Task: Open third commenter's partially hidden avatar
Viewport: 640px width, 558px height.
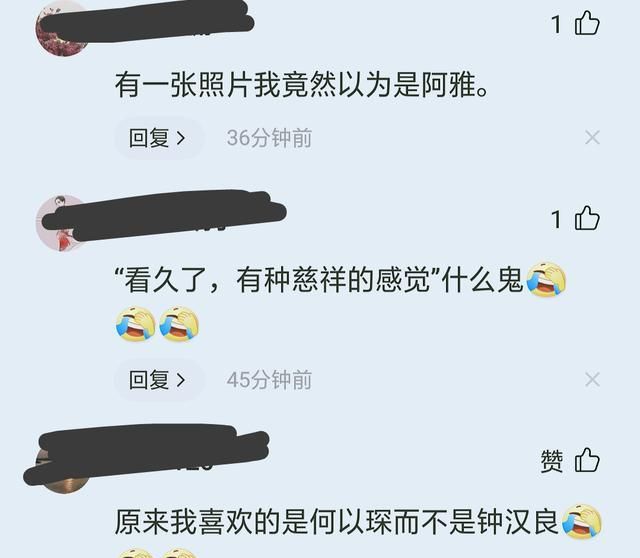Action: [63, 465]
